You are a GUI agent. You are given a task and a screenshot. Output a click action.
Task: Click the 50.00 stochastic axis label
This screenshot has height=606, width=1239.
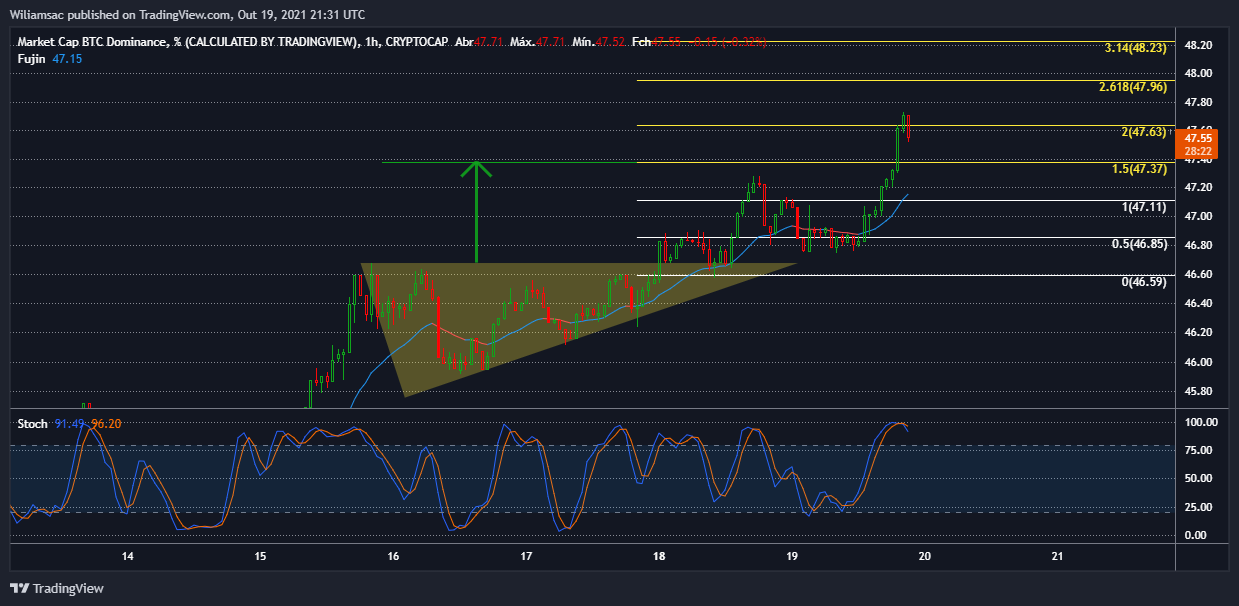click(x=1199, y=479)
